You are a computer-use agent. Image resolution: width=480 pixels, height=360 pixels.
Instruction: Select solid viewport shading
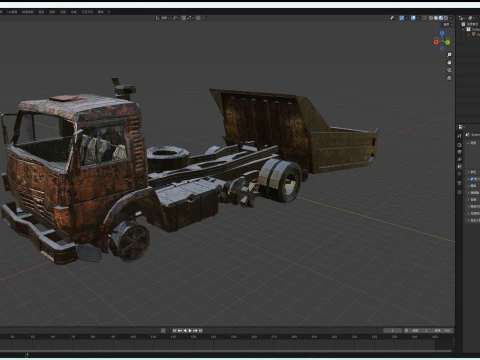pyautogui.click(x=436, y=18)
